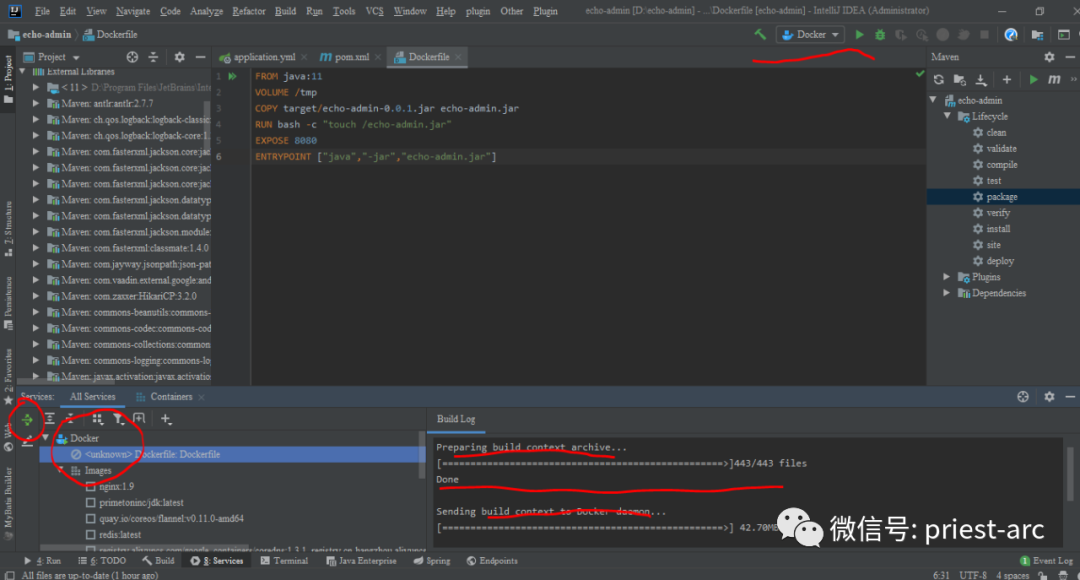
Task: Add Maven project with plus icon
Action: click(x=1006, y=79)
